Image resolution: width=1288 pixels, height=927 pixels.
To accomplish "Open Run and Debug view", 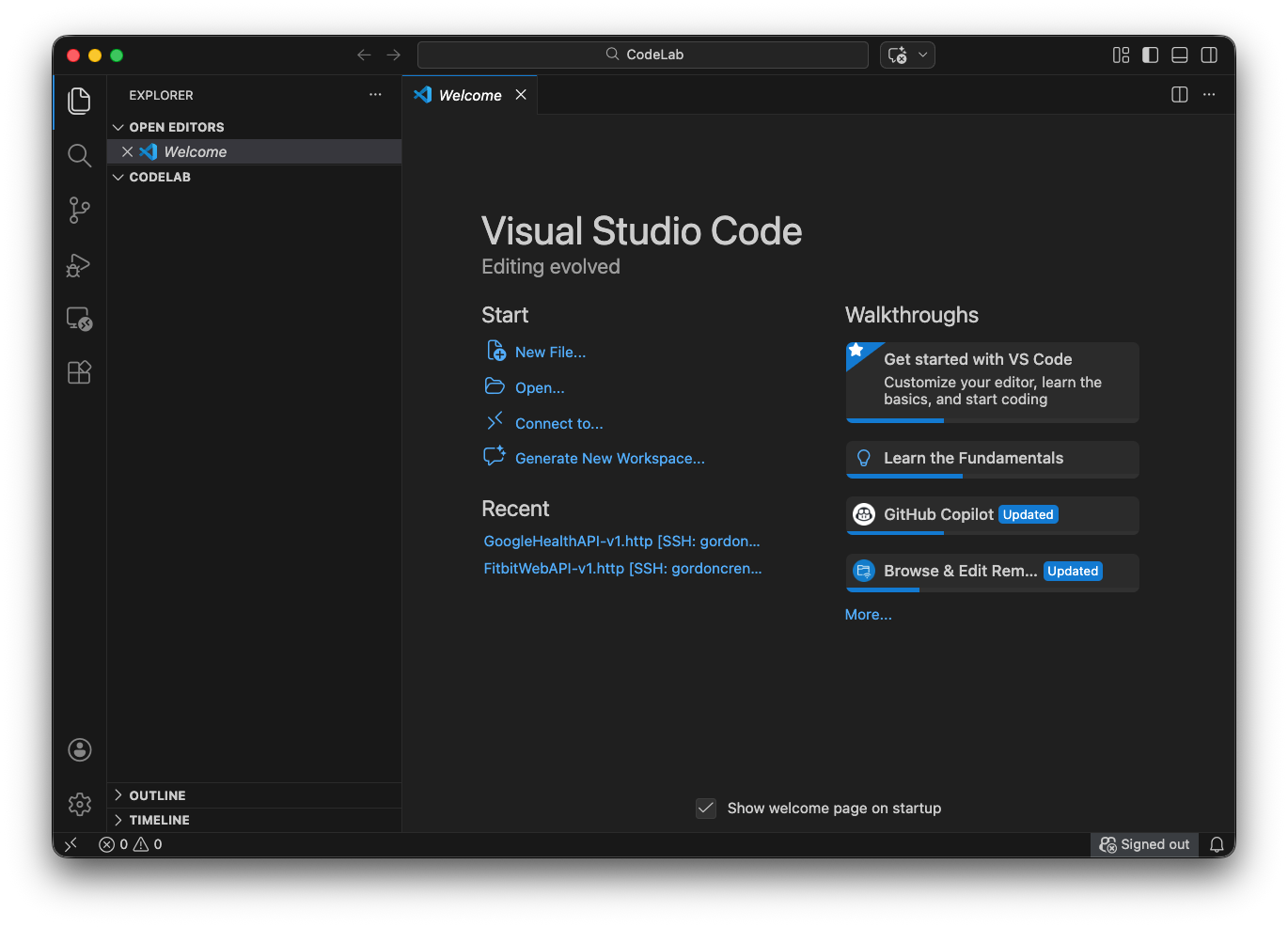I will pyautogui.click(x=80, y=265).
